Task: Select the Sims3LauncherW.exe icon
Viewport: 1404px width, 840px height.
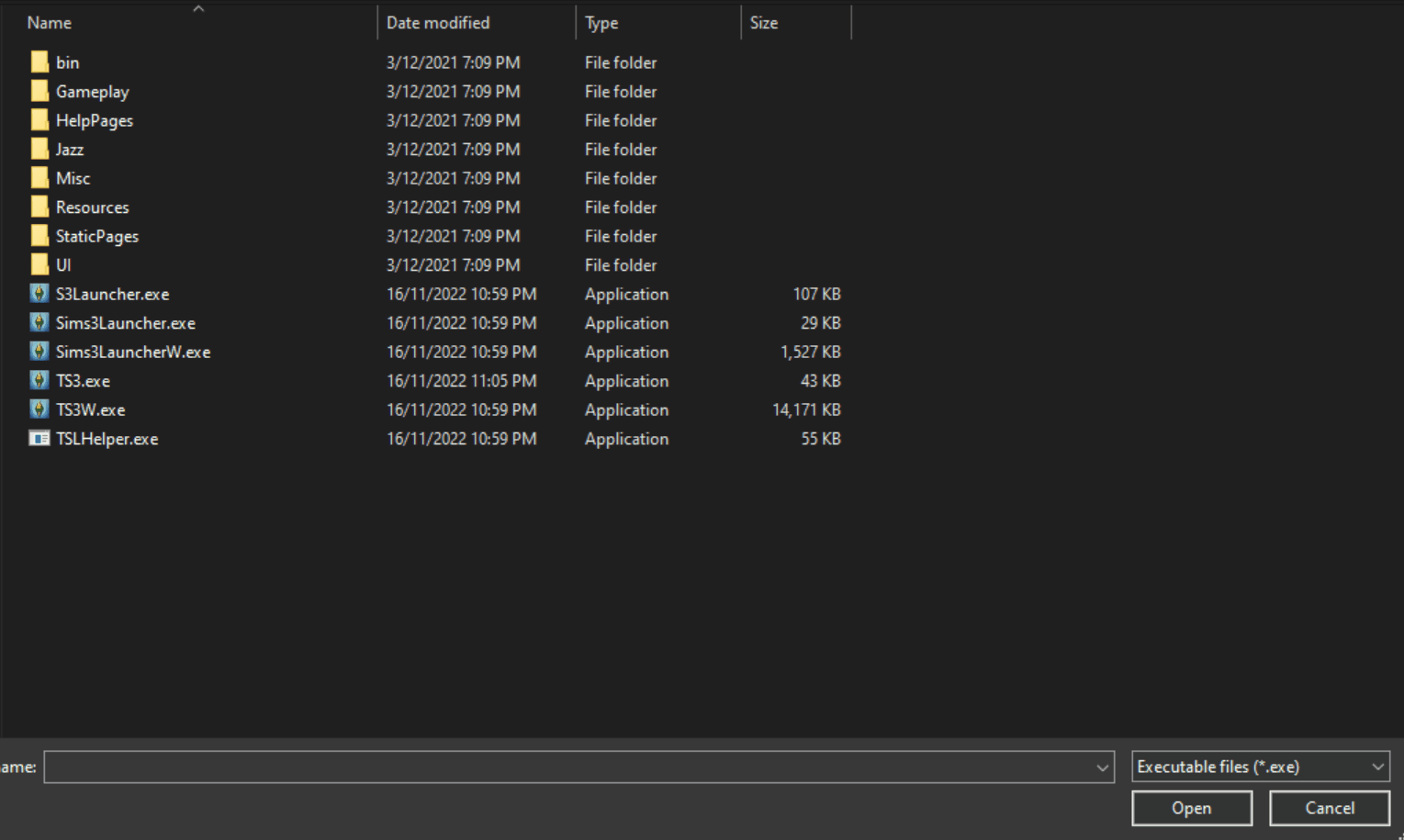Action: [x=39, y=352]
